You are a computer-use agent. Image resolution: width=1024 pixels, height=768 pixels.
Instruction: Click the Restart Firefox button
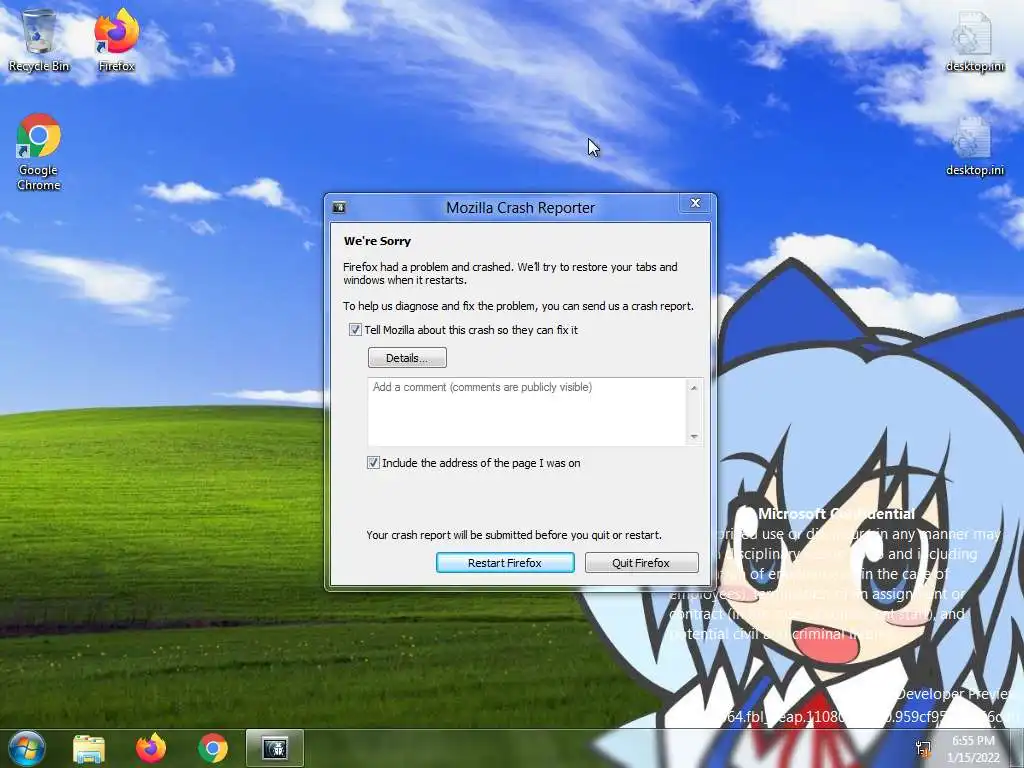coord(505,563)
